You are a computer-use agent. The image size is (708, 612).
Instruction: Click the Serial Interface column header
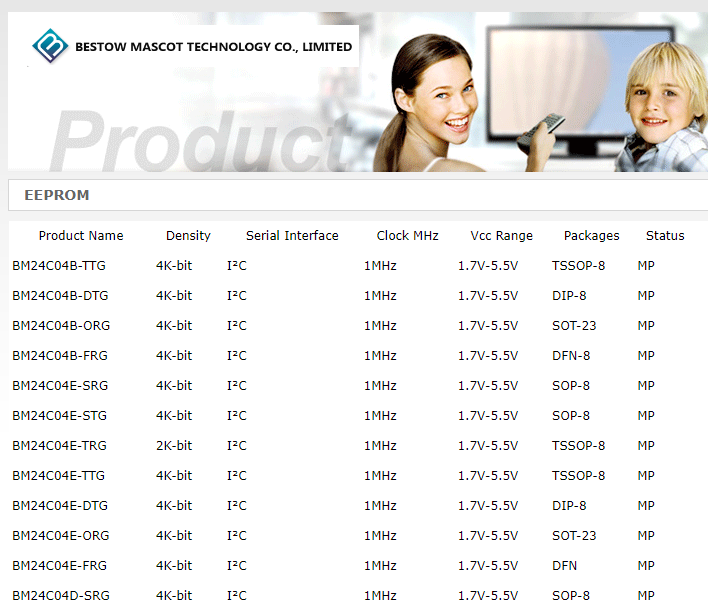pyautogui.click(x=292, y=236)
